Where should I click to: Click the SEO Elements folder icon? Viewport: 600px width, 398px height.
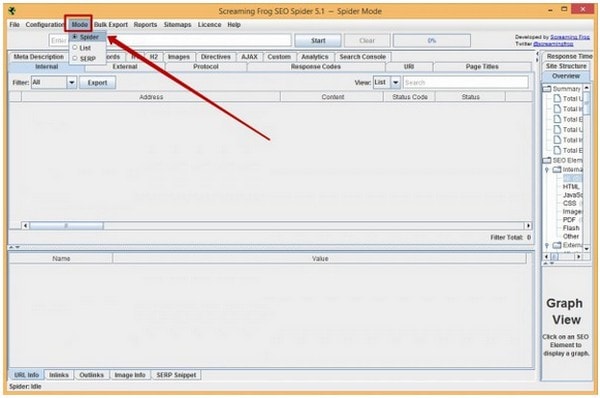coord(547,160)
